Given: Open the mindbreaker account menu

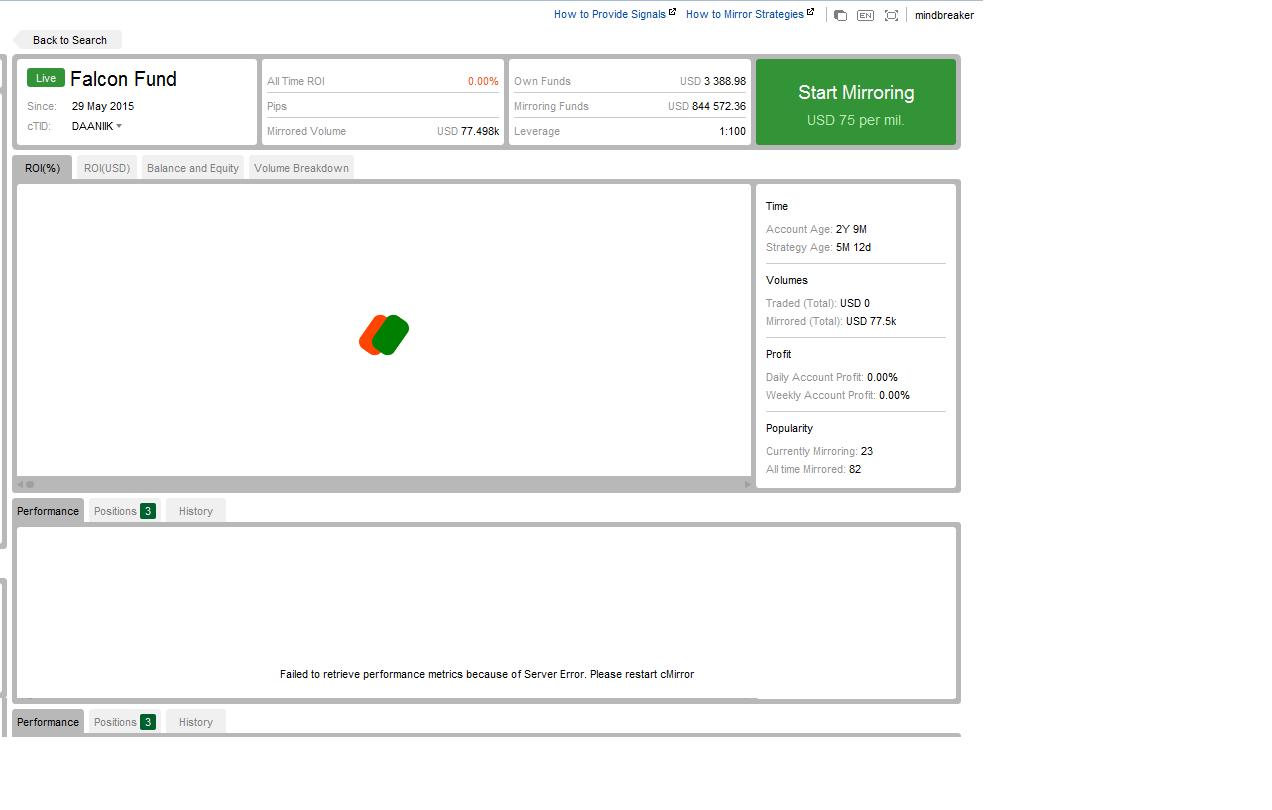Looking at the screenshot, I should (944, 15).
